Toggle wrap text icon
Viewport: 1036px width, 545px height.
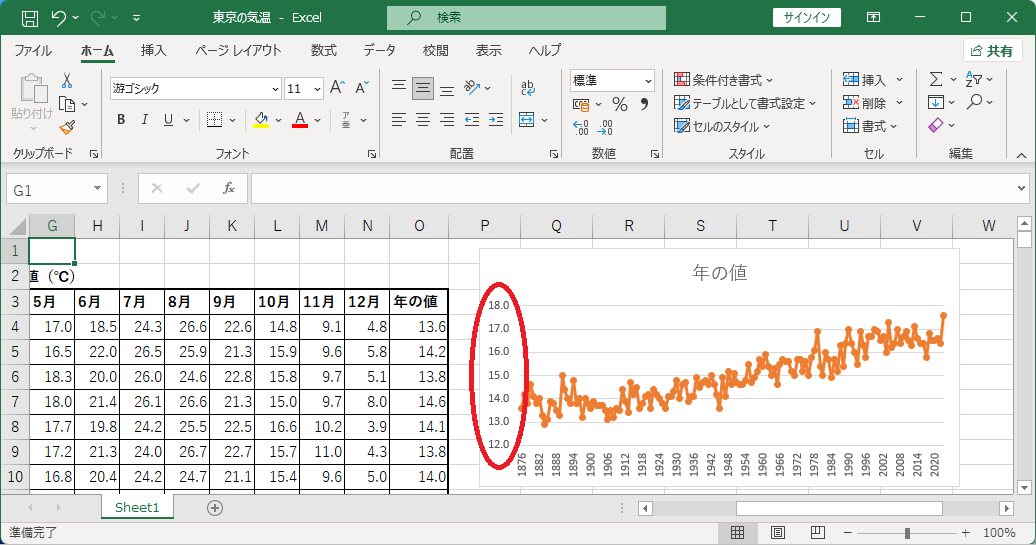(x=528, y=88)
